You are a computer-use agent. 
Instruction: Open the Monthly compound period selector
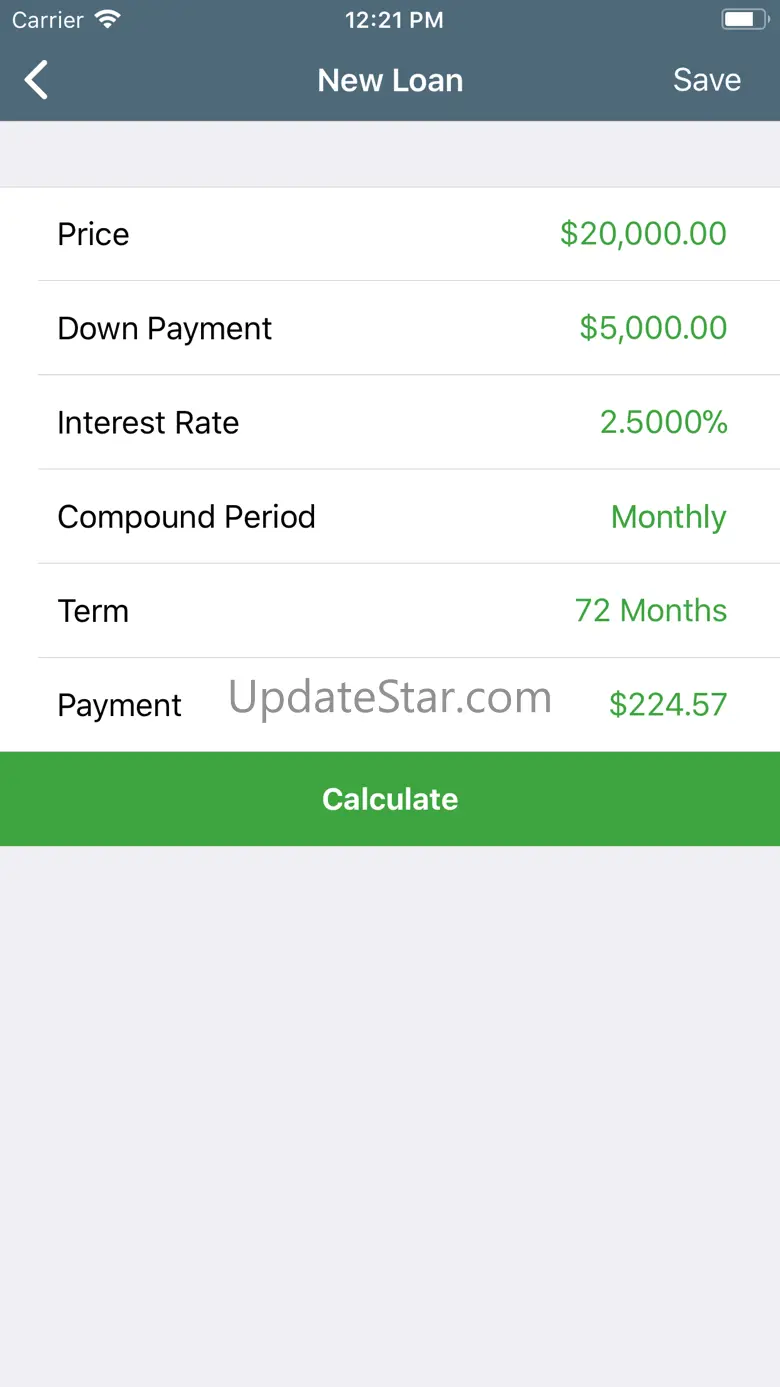click(x=668, y=517)
